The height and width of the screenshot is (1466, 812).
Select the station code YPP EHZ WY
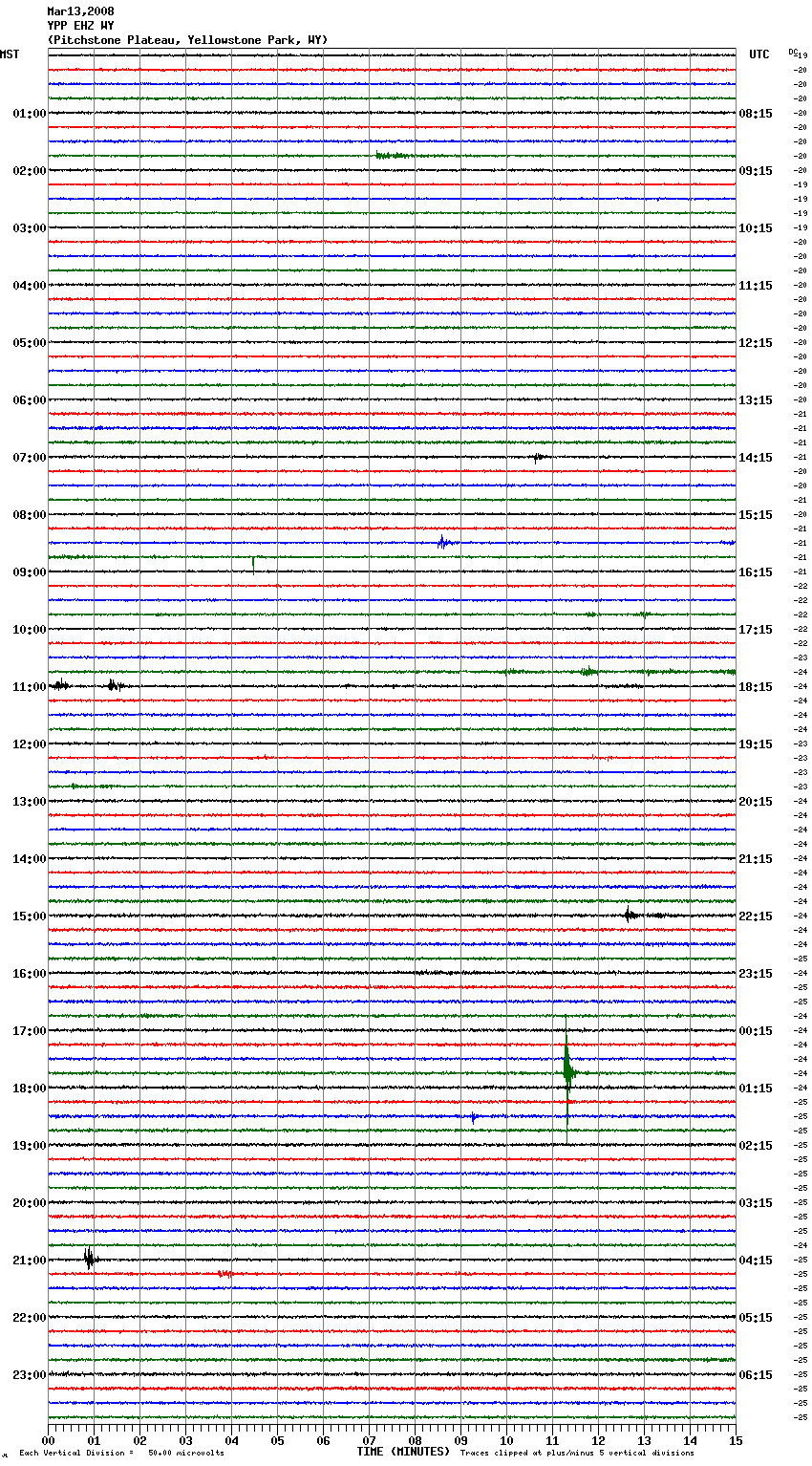(x=80, y=26)
